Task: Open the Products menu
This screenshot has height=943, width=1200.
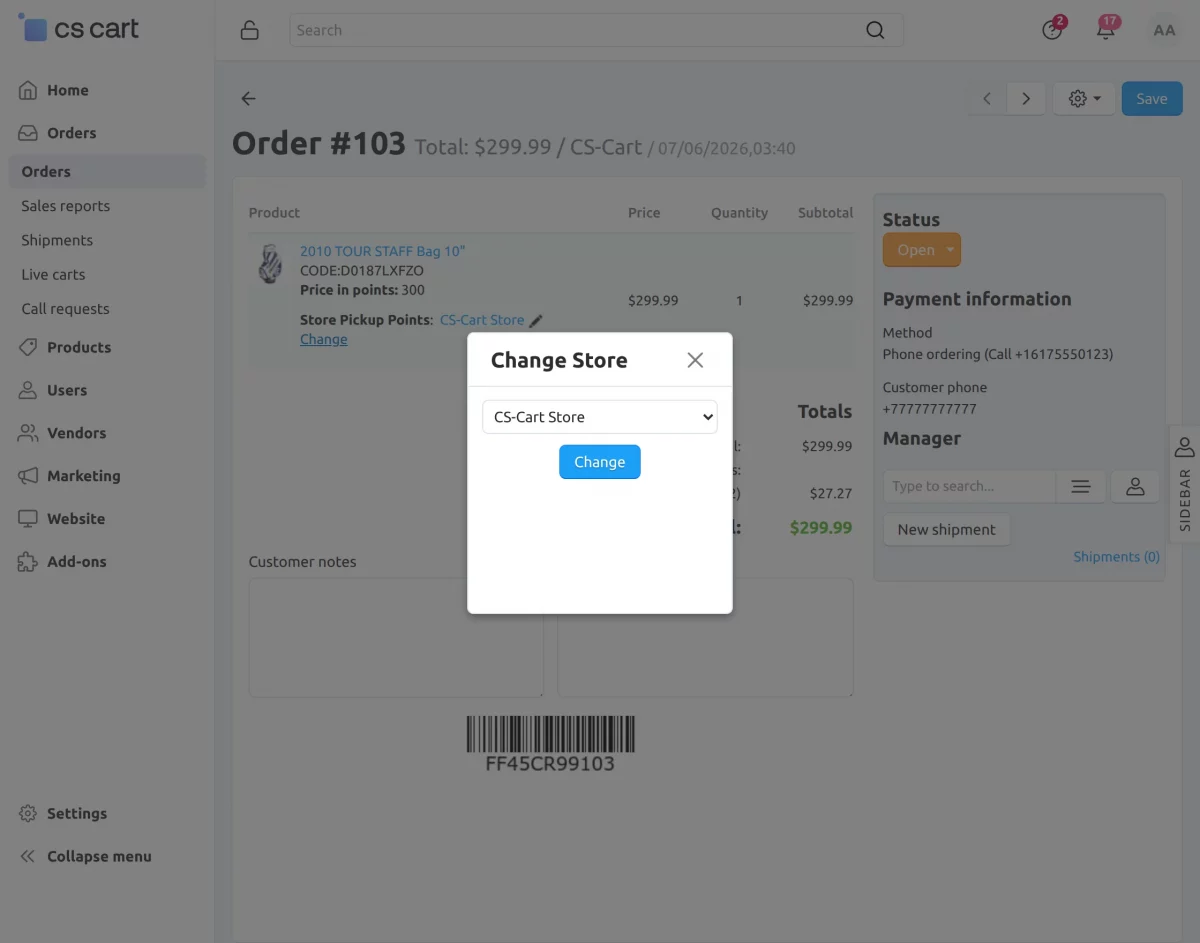Action: point(79,347)
